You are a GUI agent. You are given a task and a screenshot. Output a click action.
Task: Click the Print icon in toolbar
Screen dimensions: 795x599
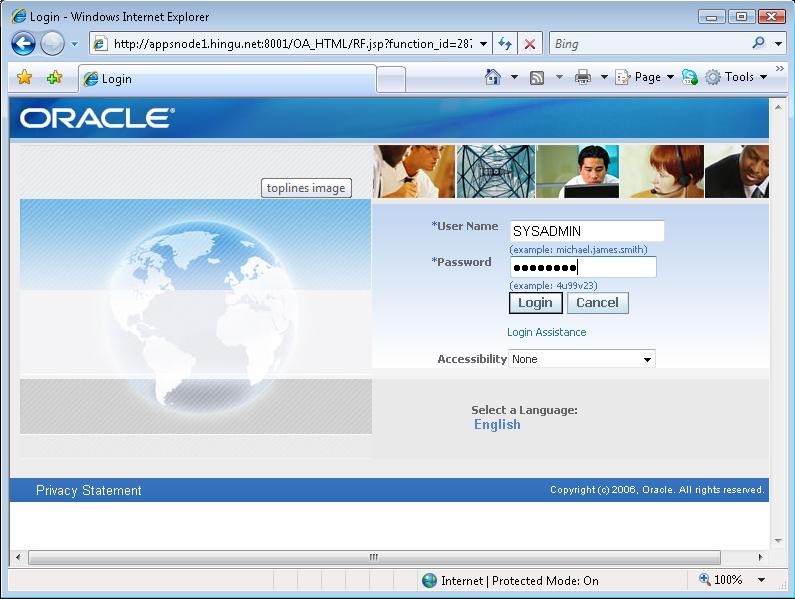pyautogui.click(x=582, y=77)
